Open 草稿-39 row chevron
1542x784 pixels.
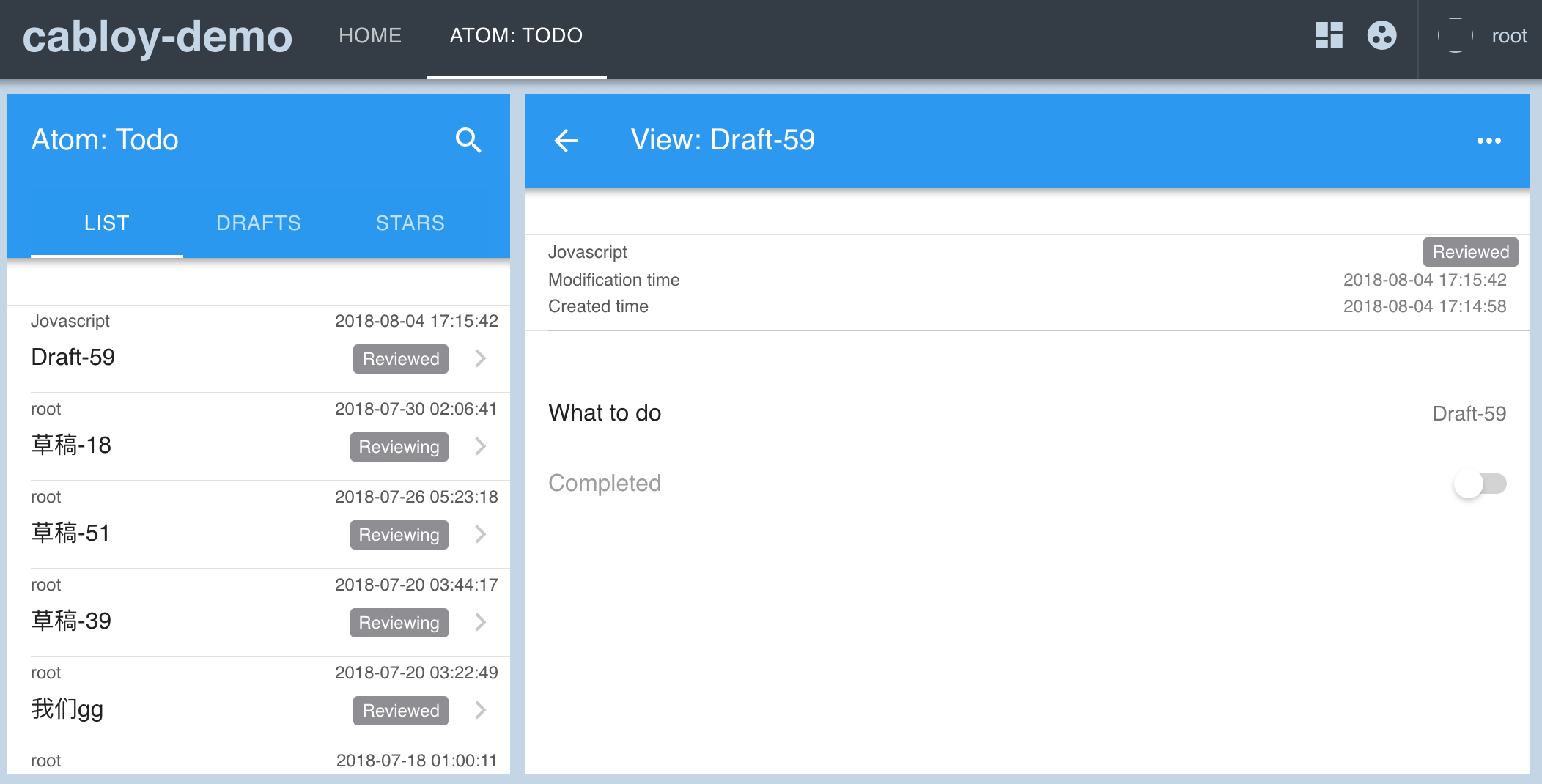coord(480,622)
